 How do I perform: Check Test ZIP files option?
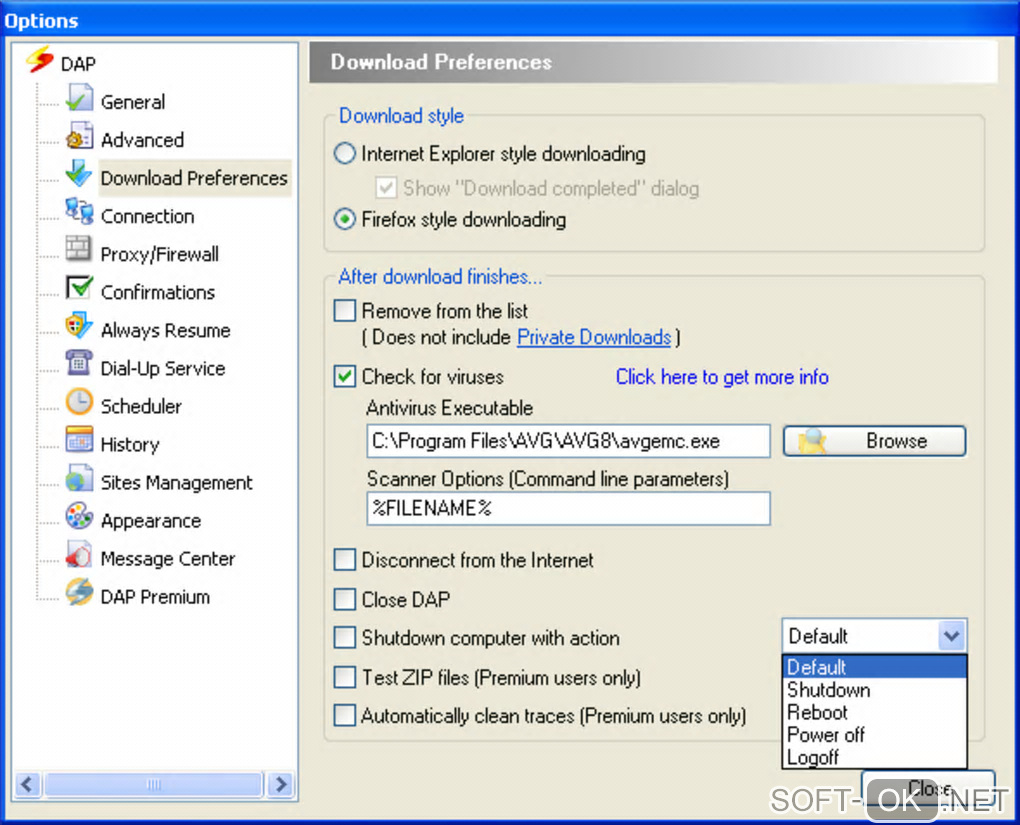pyautogui.click(x=345, y=677)
